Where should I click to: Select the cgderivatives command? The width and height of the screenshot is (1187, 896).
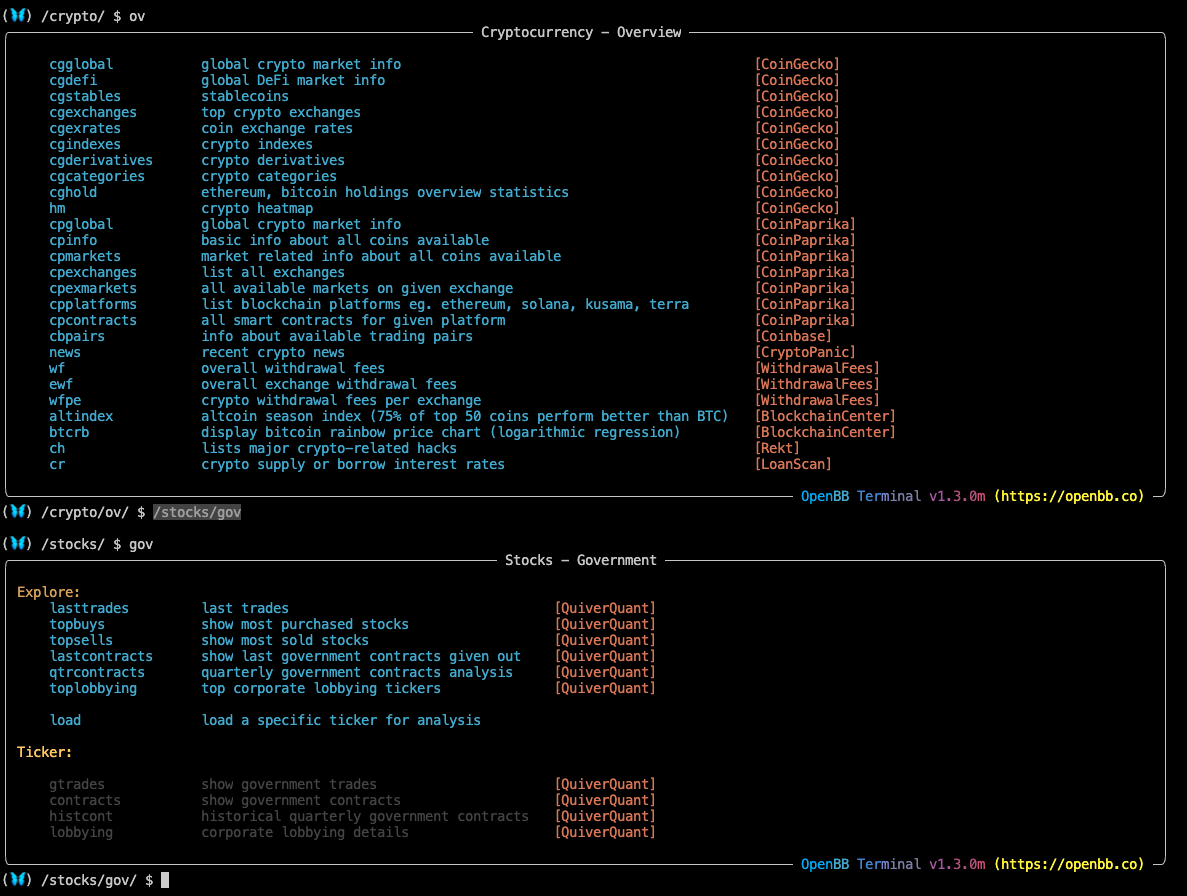click(101, 160)
